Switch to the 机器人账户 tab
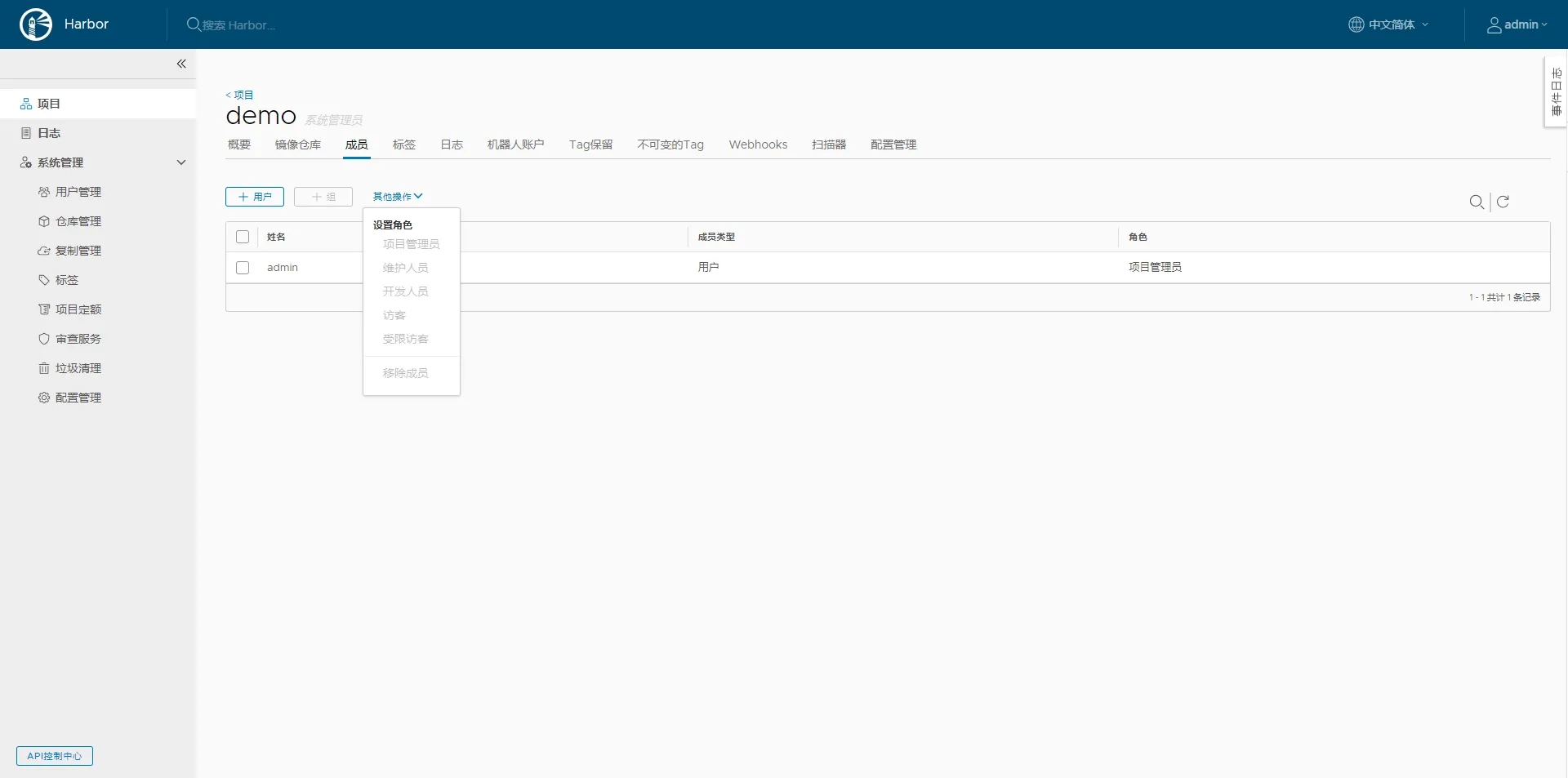 coord(516,144)
